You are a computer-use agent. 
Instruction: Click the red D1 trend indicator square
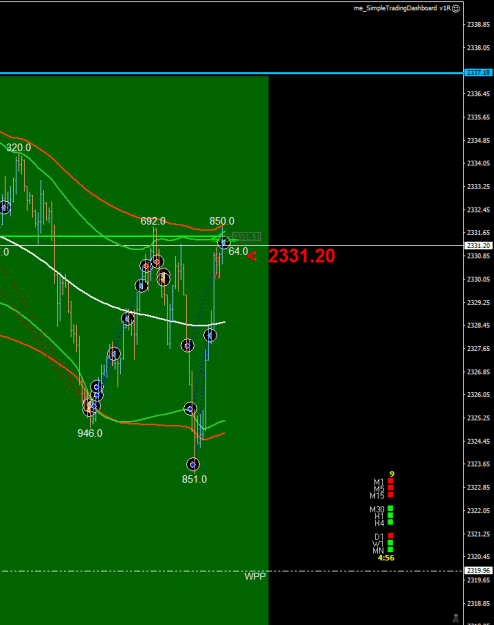(x=390, y=536)
